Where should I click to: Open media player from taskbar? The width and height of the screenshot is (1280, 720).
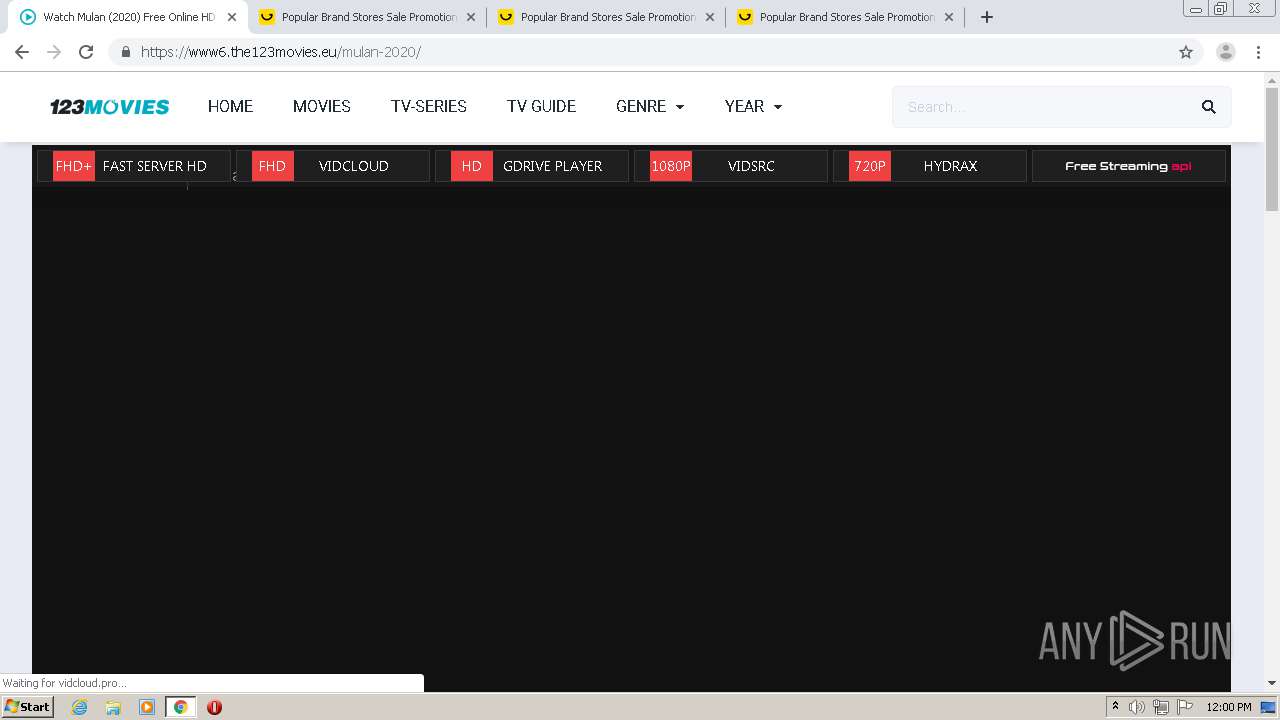147,707
